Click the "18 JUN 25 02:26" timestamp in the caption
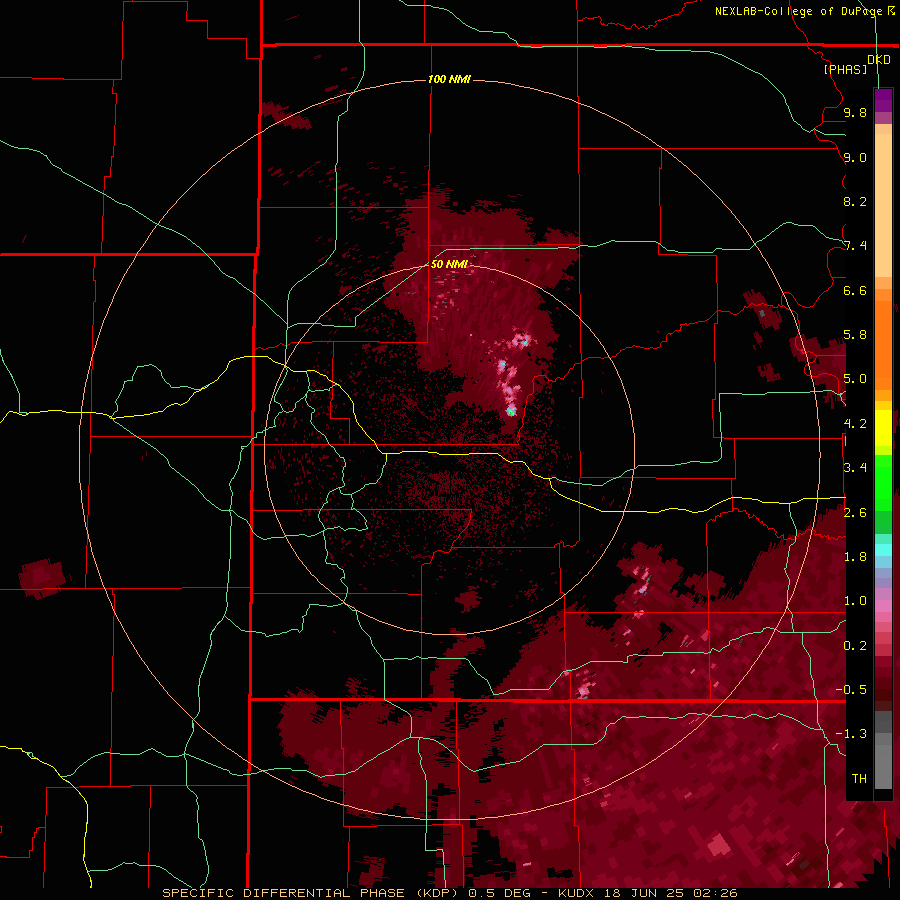This screenshot has height=900, width=900. [x=670, y=893]
